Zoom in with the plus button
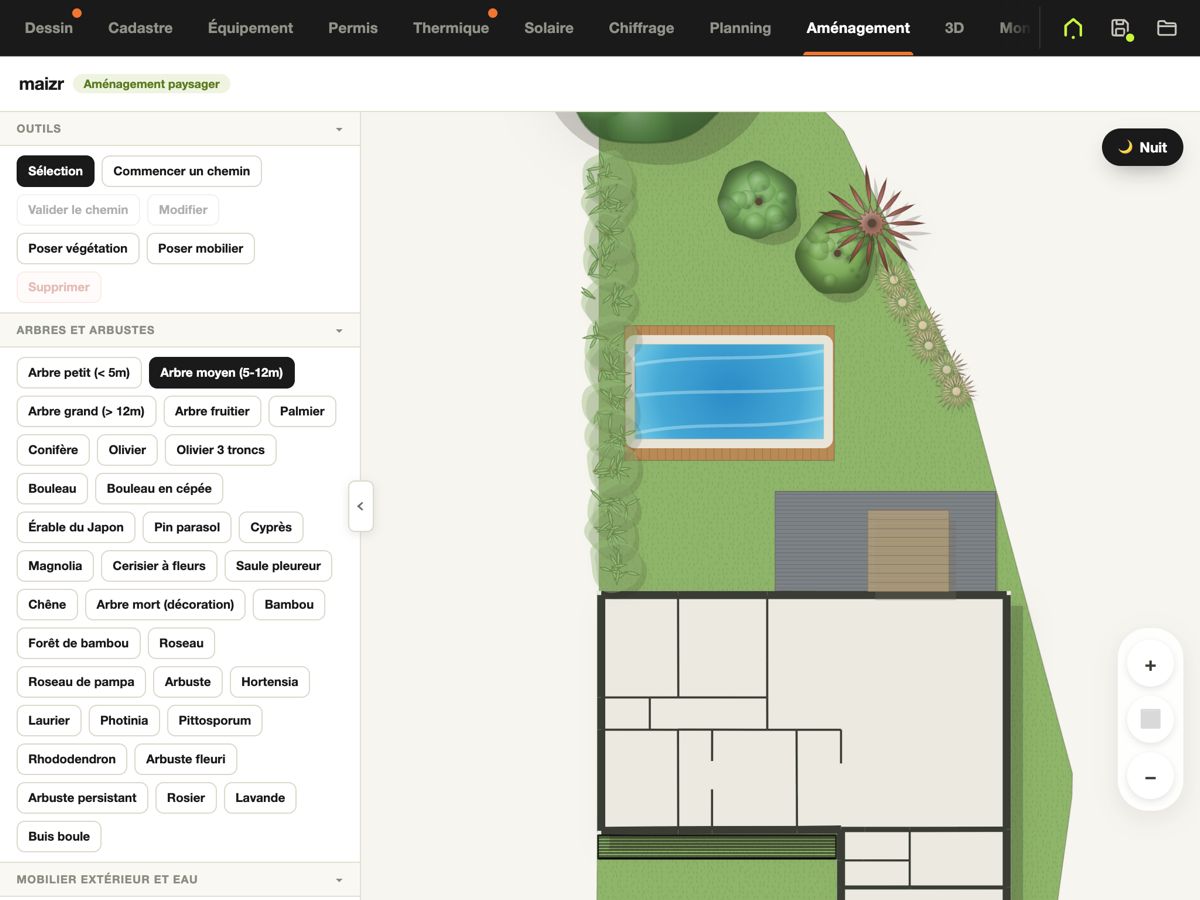 (x=1150, y=665)
